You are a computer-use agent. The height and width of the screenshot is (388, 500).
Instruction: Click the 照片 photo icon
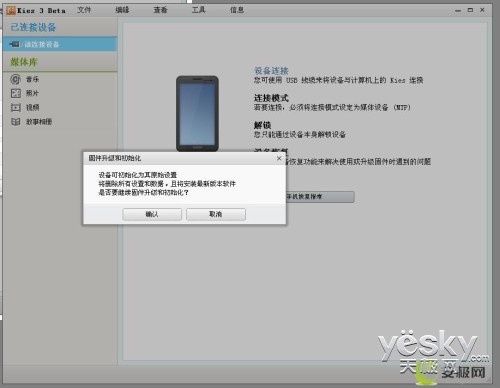point(16,93)
